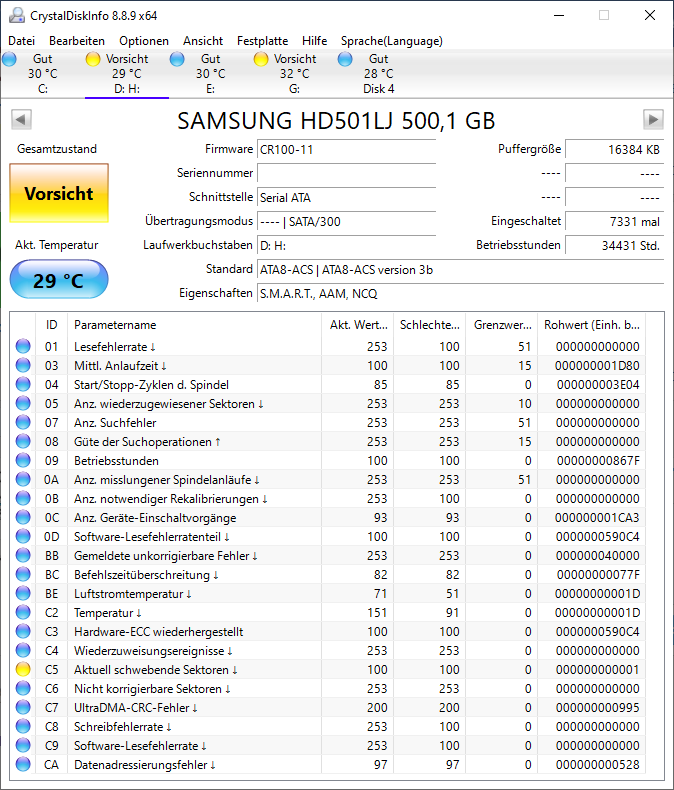
Task: Click the blue status orb for drive C:
Action: 9,59
